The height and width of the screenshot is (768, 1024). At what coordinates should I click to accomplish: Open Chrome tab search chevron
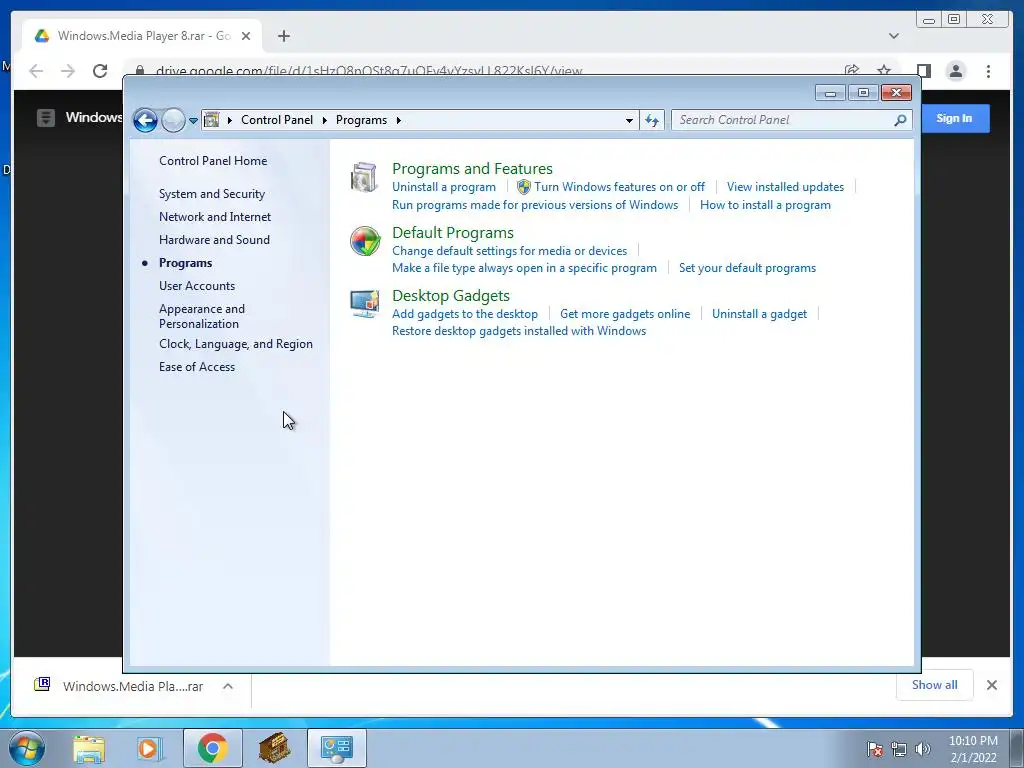pyautogui.click(x=894, y=36)
